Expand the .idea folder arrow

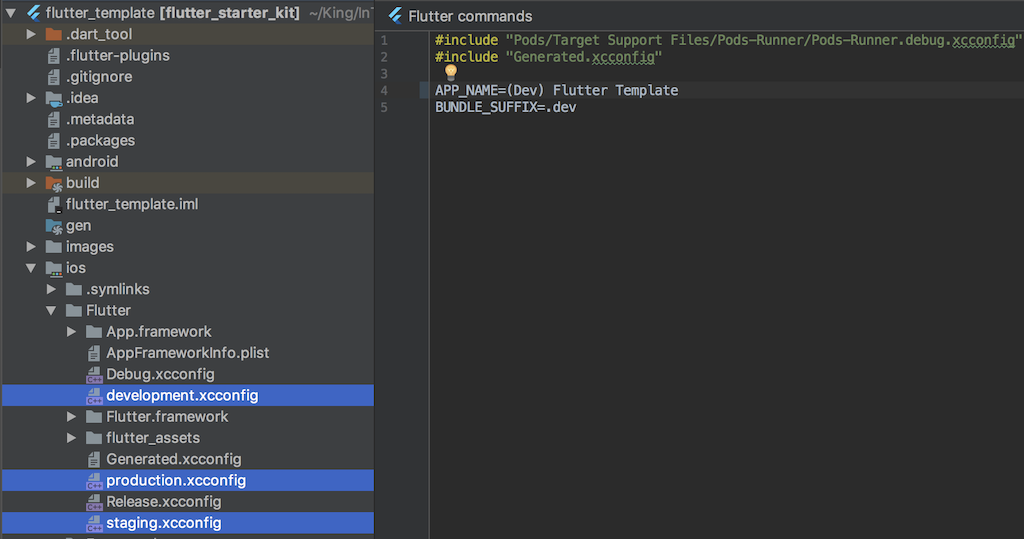(x=31, y=98)
